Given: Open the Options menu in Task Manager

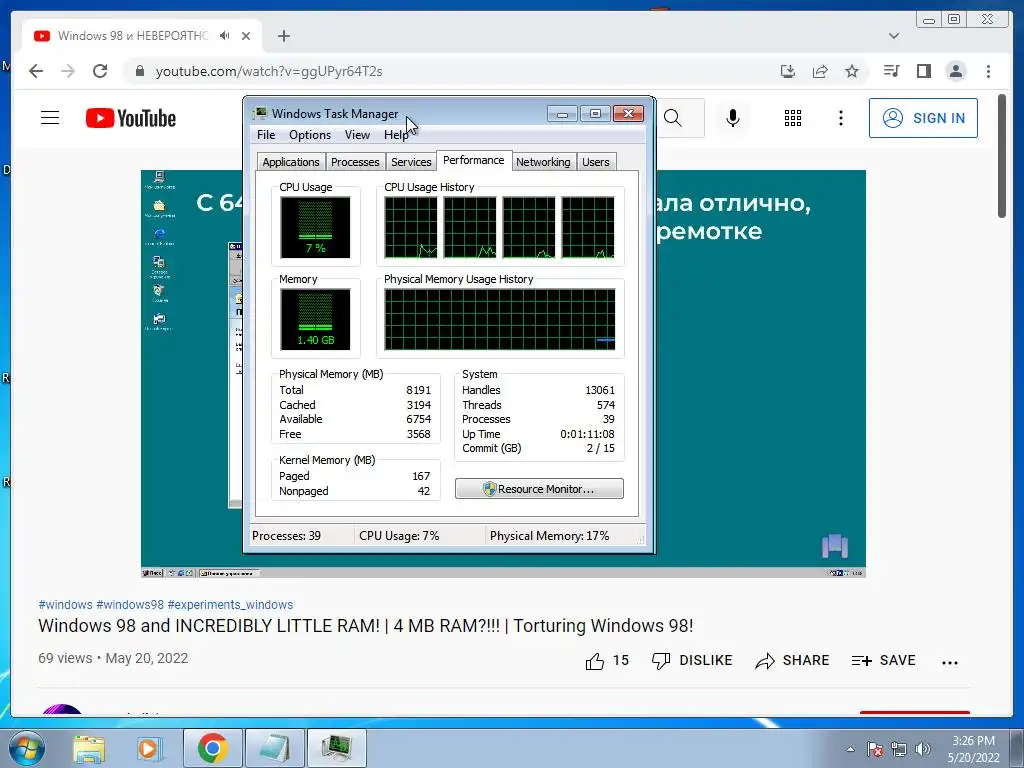Looking at the screenshot, I should tap(310, 135).
